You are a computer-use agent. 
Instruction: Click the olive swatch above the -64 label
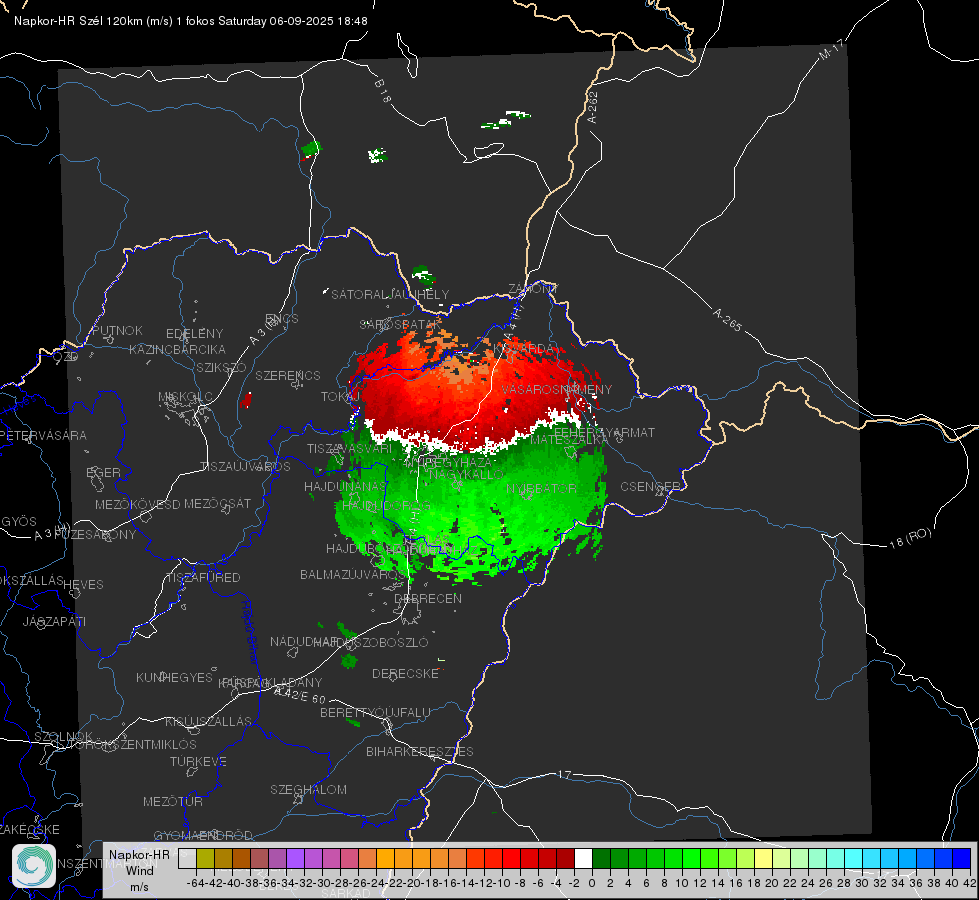tap(205, 858)
